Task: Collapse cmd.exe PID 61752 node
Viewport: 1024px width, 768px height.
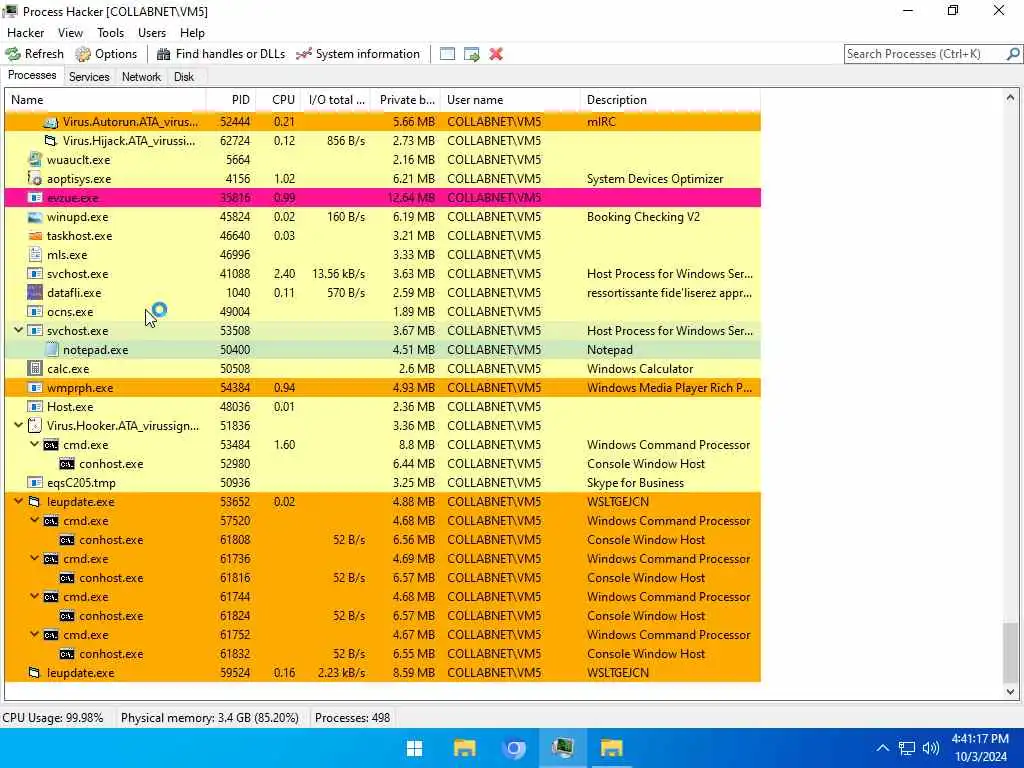Action: point(34,634)
